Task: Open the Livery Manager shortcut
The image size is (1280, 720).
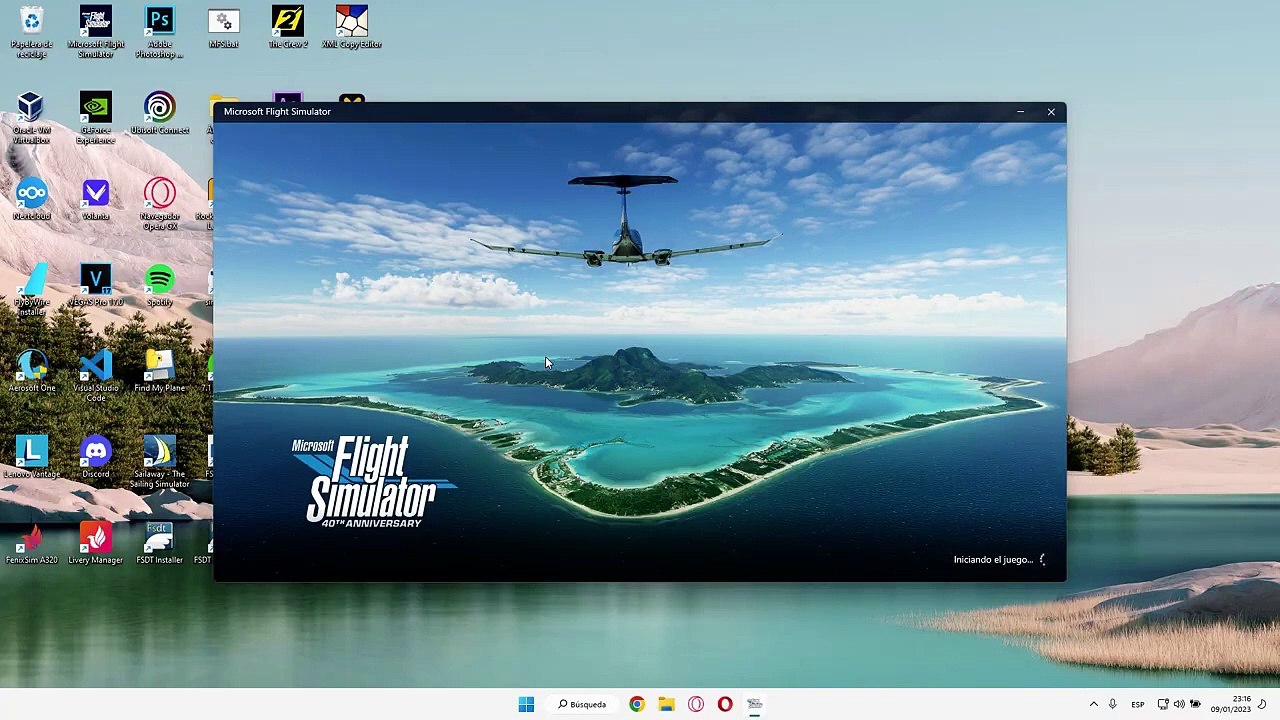Action: click(96, 544)
